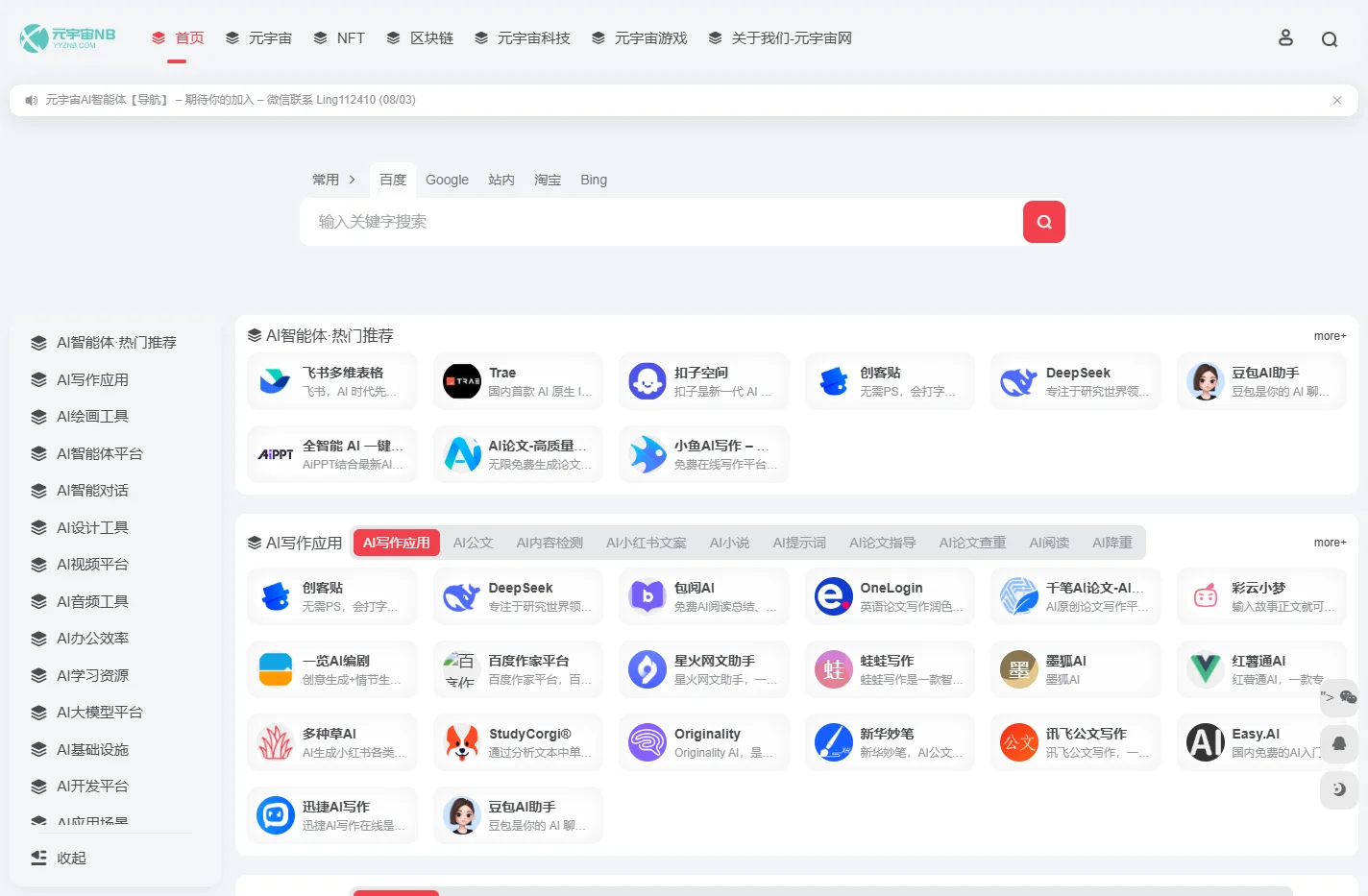Select the 淘宝 search tab
The width and height of the screenshot is (1368, 896).
[x=548, y=180]
